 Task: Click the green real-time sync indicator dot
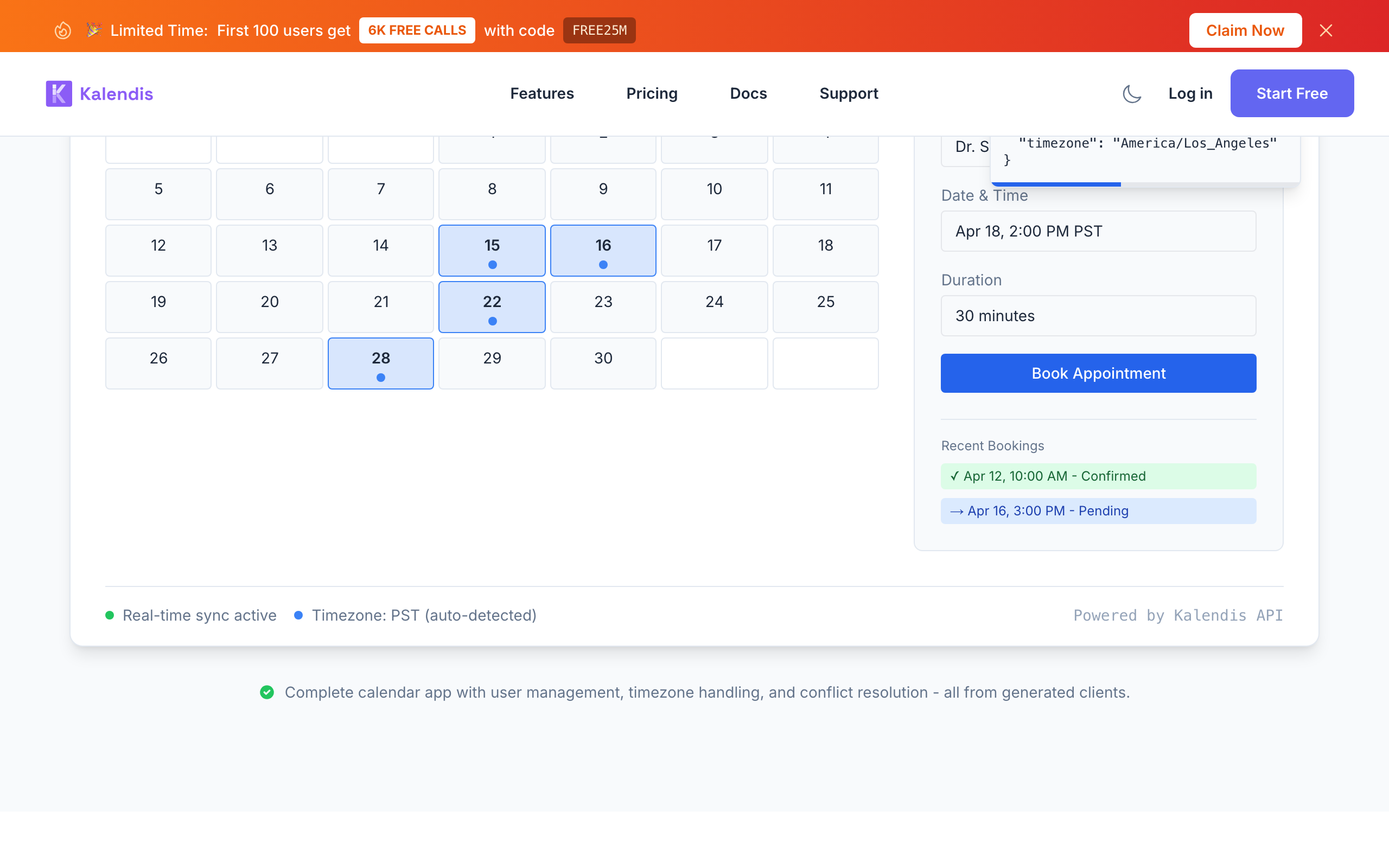(110, 615)
